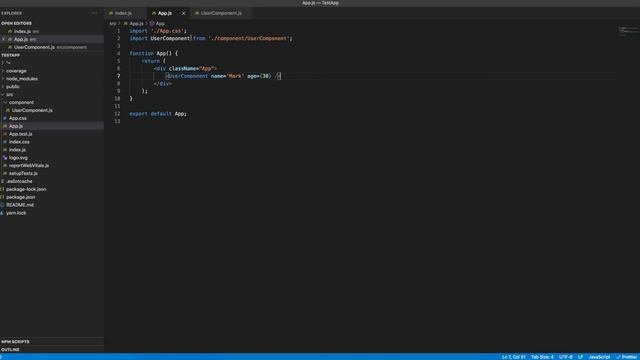Screen dimensions: 640x360
Task: Collapse the OPEN EDITORS section
Action: tap(16, 23)
